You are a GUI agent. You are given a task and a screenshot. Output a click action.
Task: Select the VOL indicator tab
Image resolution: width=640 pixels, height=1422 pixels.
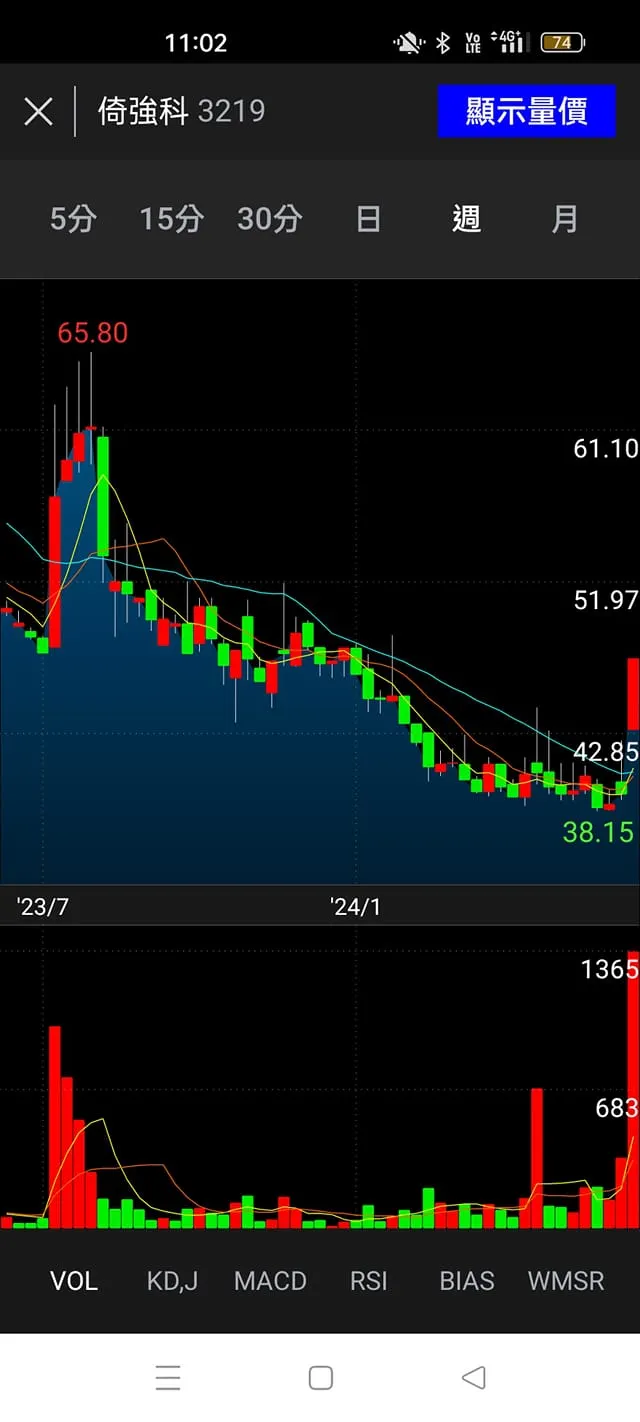(74, 1281)
